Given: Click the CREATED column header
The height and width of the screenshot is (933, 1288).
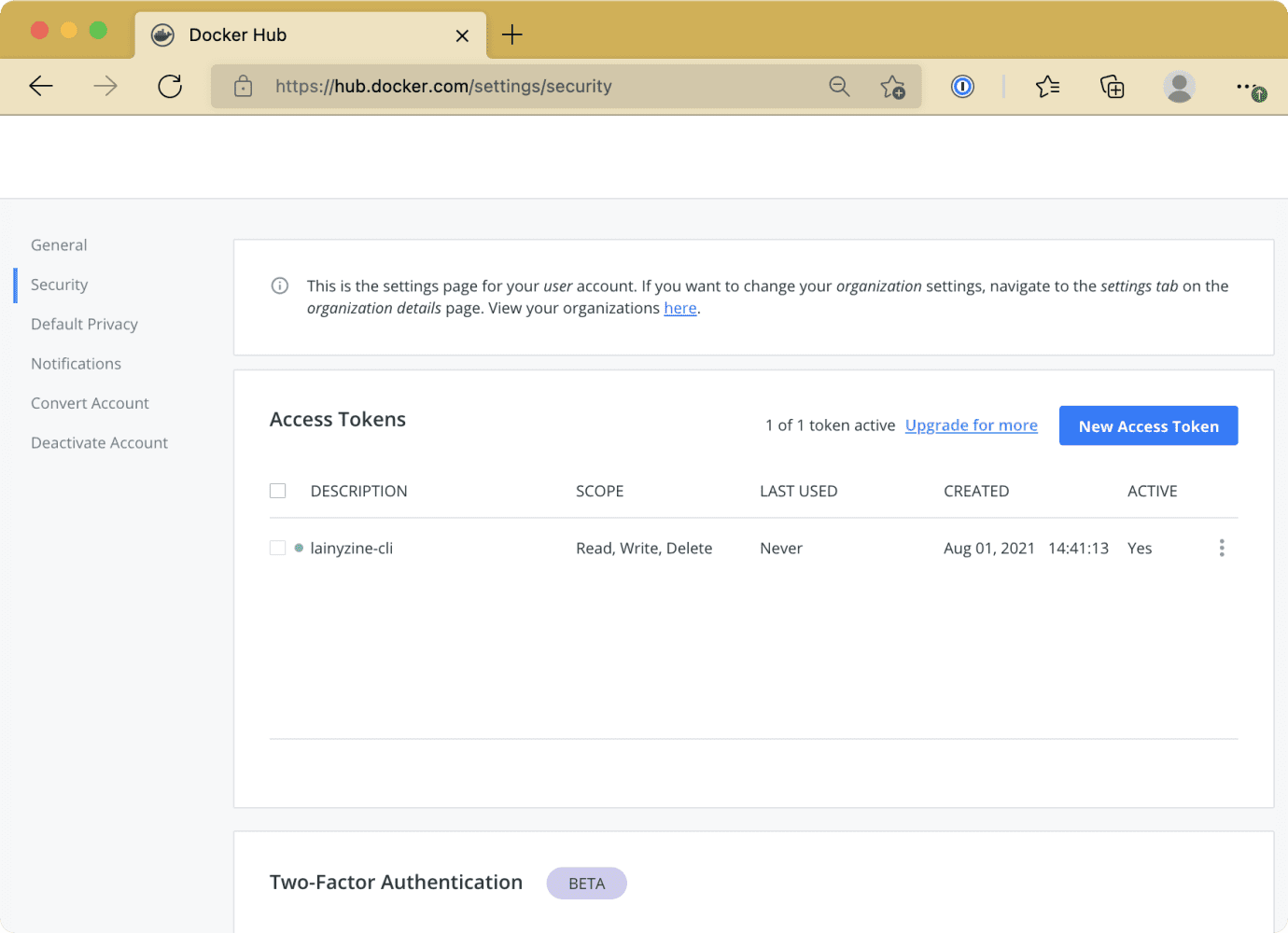Looking at the screenshot, I should coord(976,491).
